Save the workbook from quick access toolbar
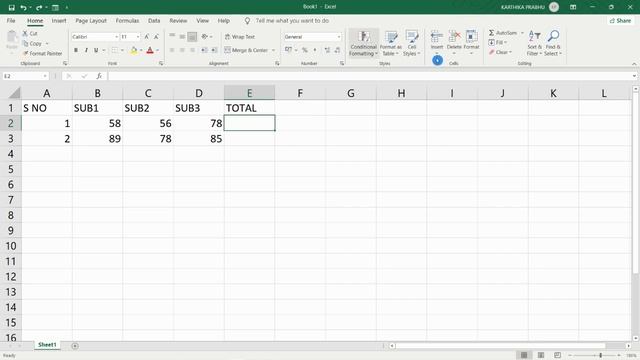 pos(11,7)
